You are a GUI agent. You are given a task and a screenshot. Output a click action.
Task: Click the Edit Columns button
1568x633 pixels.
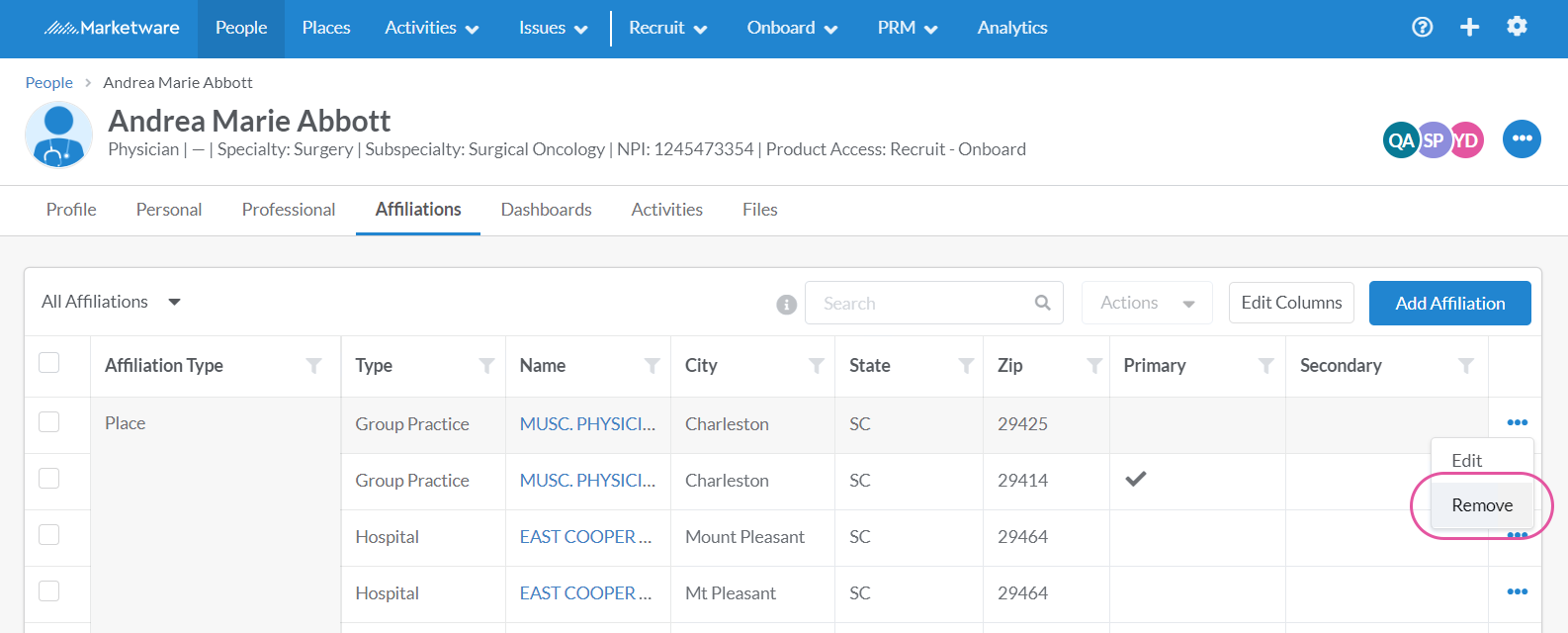tap(1291, 303)
